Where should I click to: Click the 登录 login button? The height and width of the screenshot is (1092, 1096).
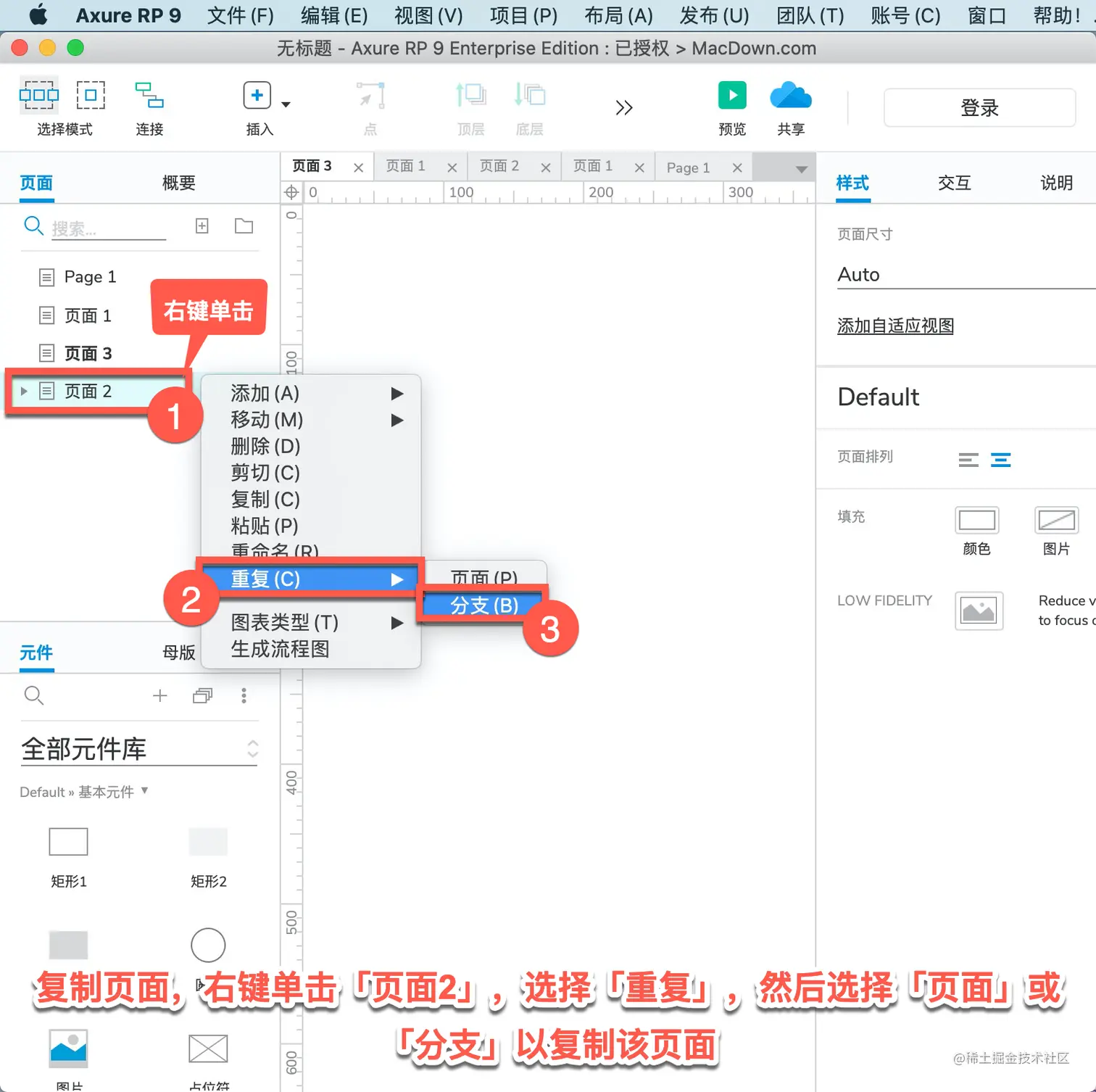click(x=979, y=107)
